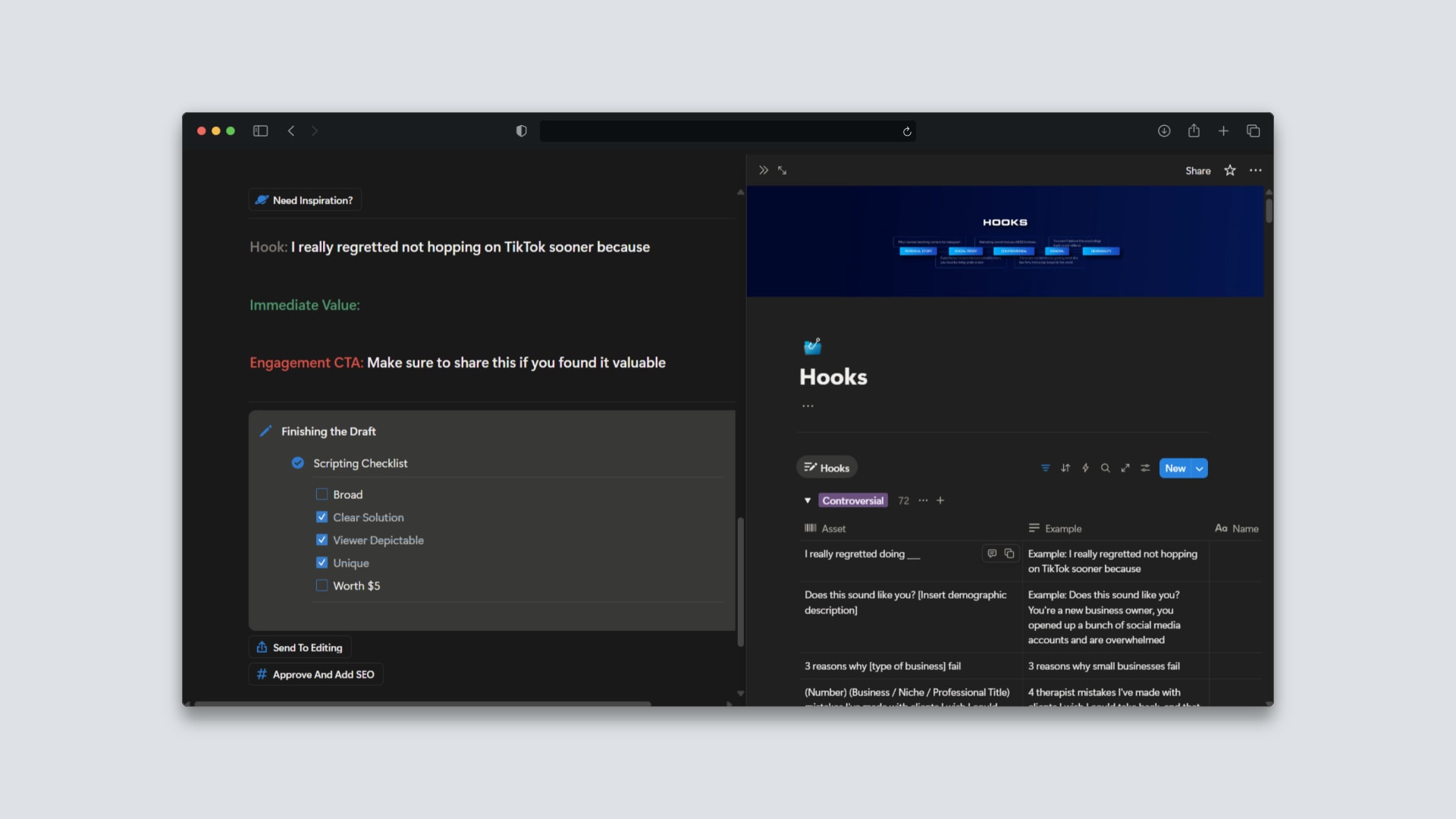The height and width of the screenshot is (819, 1456).
Task: Click the left pane scroll-down arrow
Action: point(741,693)
